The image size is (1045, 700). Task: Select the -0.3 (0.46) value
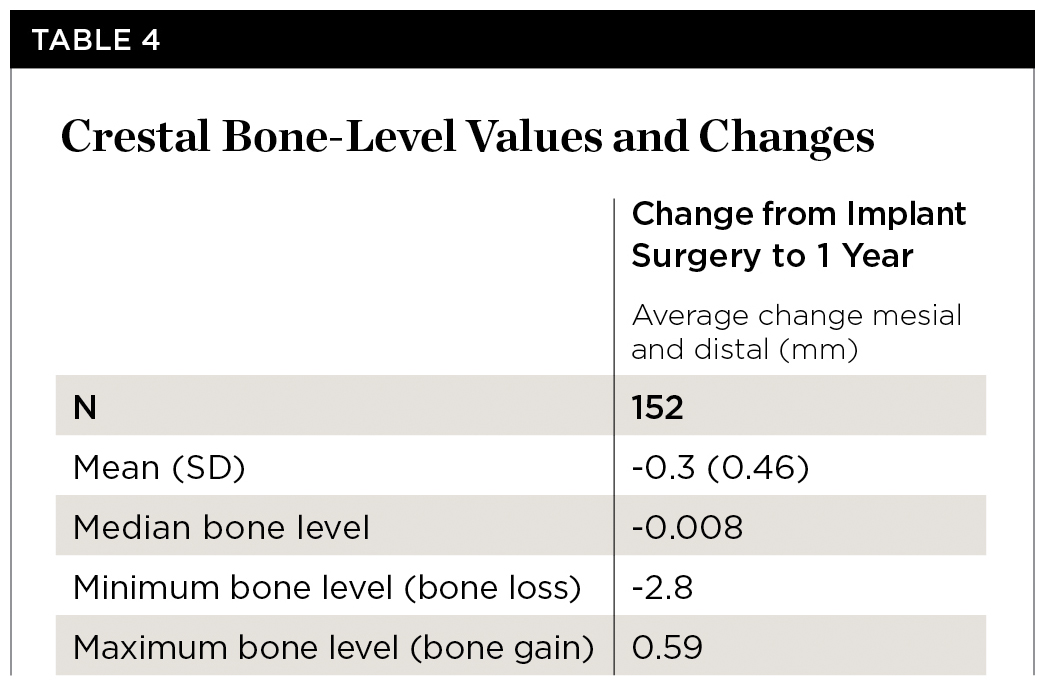(x=720, y=468)
